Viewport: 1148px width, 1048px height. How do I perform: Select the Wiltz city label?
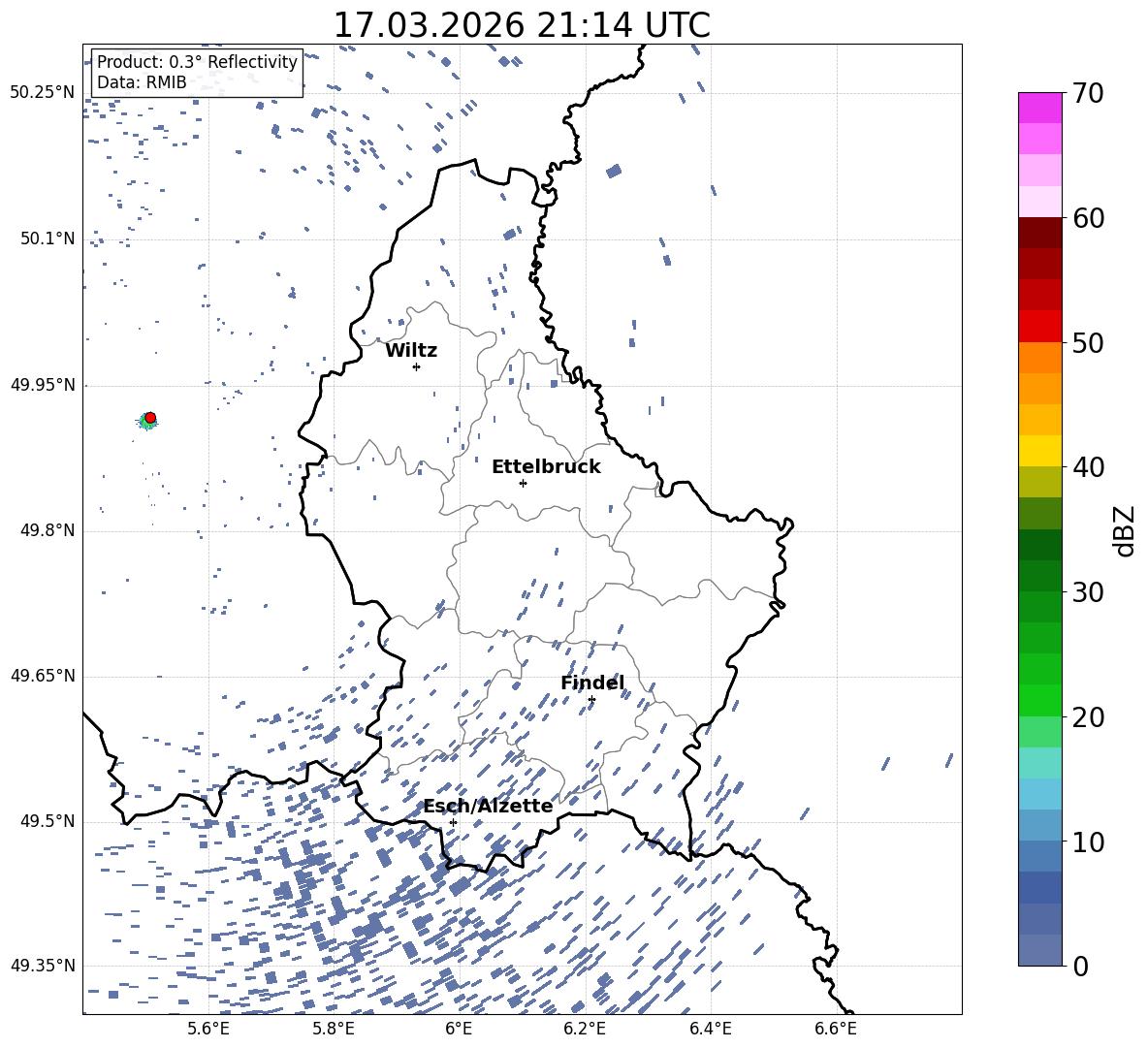[411, 351]
